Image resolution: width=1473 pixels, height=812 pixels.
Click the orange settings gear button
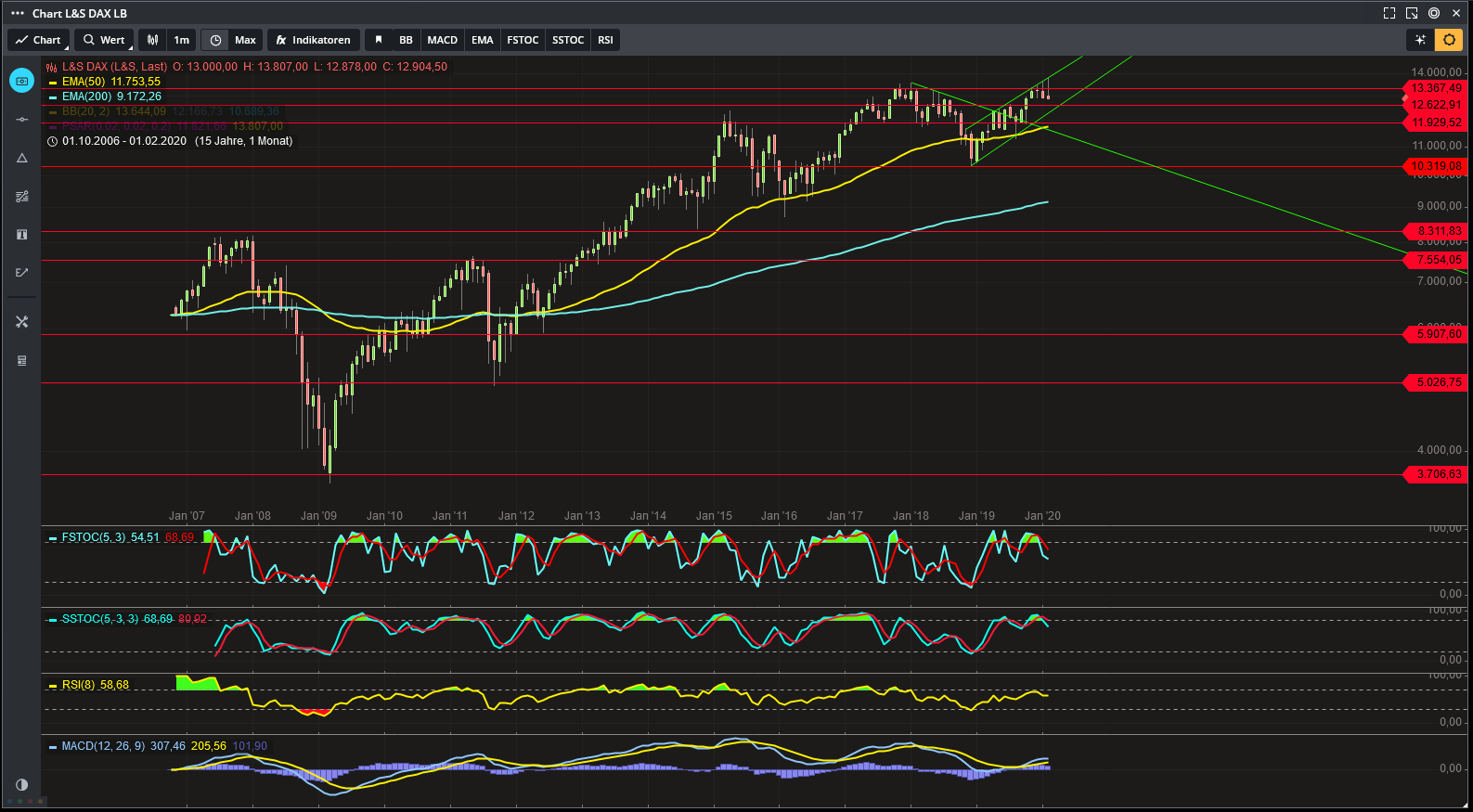(1449, 40)
